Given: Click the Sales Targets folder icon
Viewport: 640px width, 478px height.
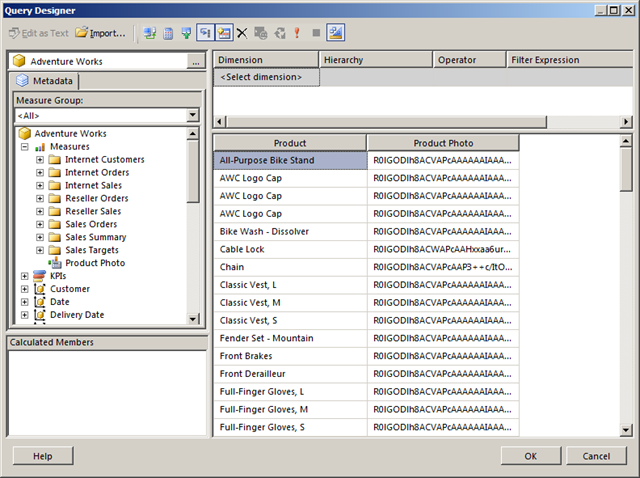Looking at the screenshot, I should click(x=55, y=250).
